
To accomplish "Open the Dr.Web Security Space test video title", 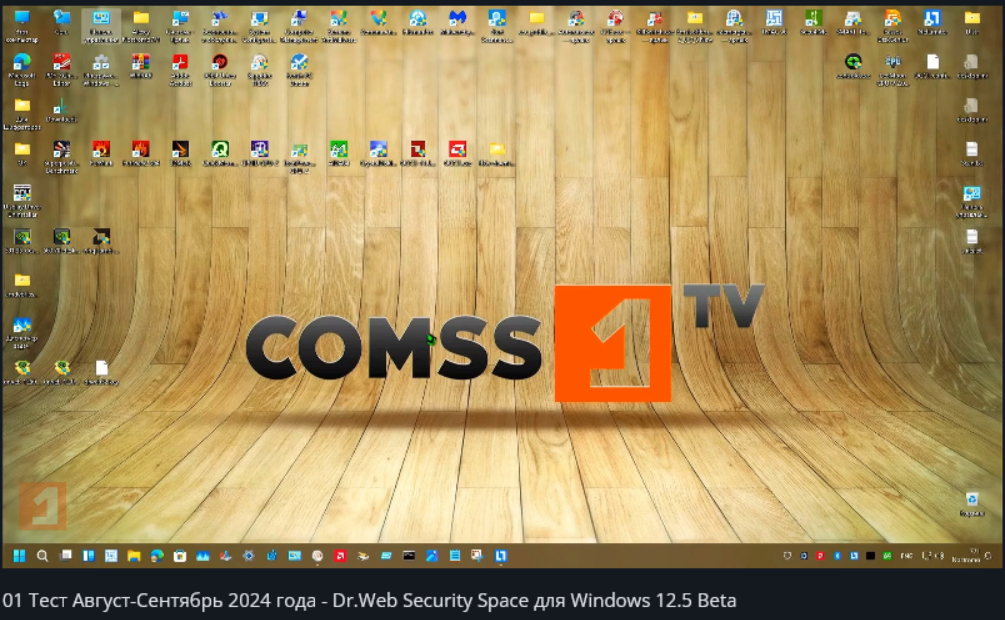I will pyautogui.click(x=369, y=601).
